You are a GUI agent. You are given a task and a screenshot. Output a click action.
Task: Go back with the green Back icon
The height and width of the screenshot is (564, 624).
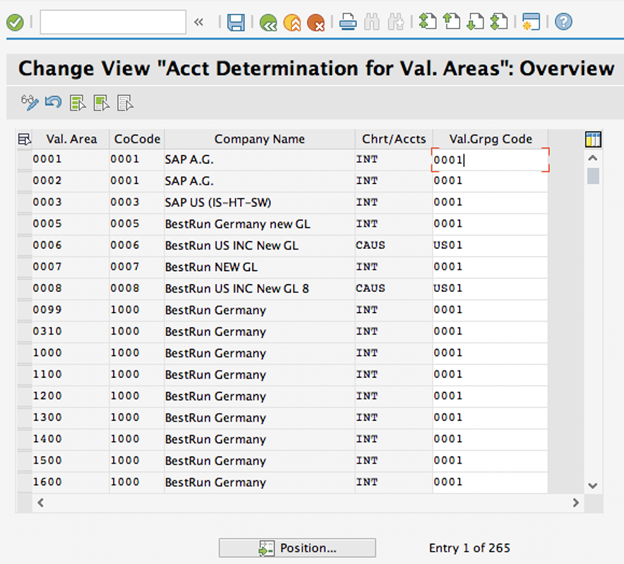coord(268,23)
